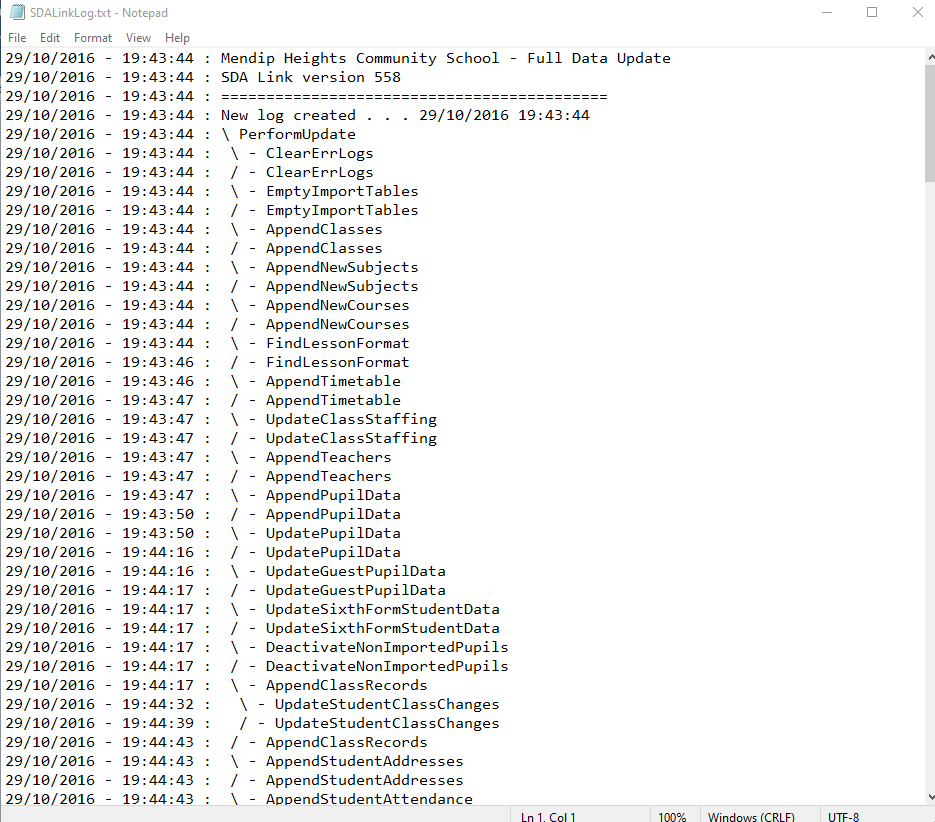
Task: Click the UTF-8 encoding status entry
Action: point(843,816)
